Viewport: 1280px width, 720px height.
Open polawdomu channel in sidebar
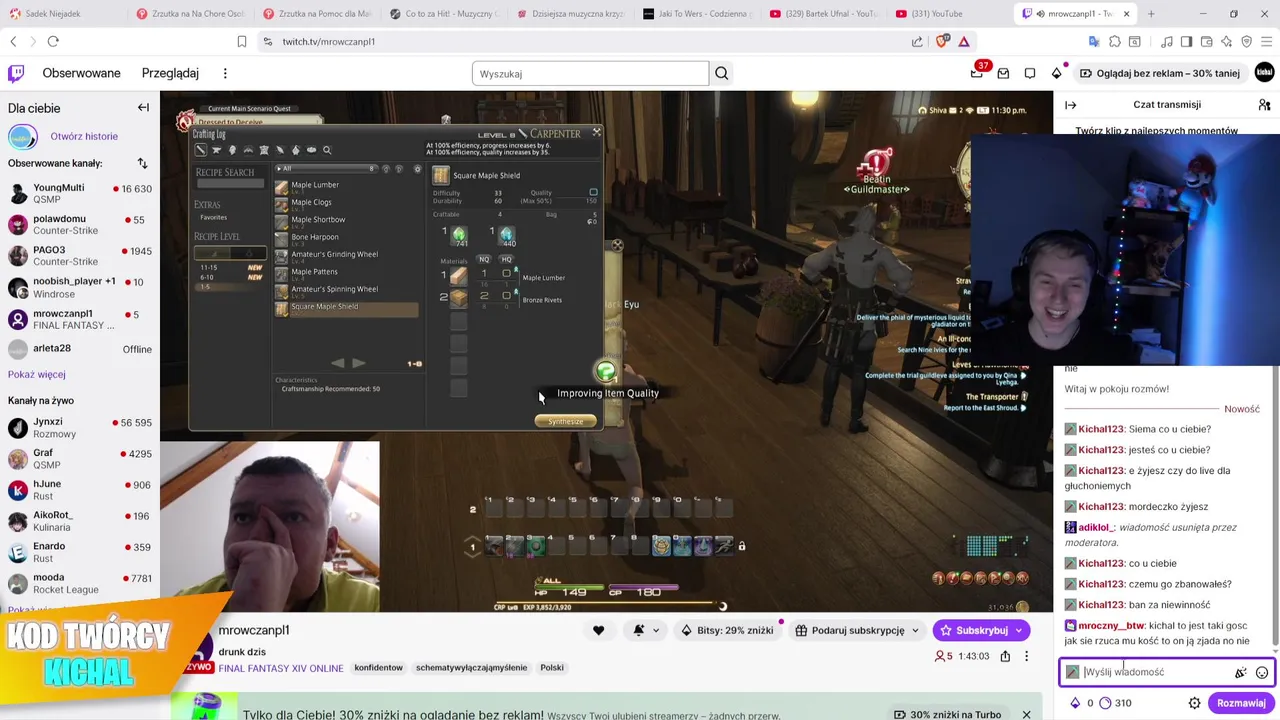pos(80,225)
